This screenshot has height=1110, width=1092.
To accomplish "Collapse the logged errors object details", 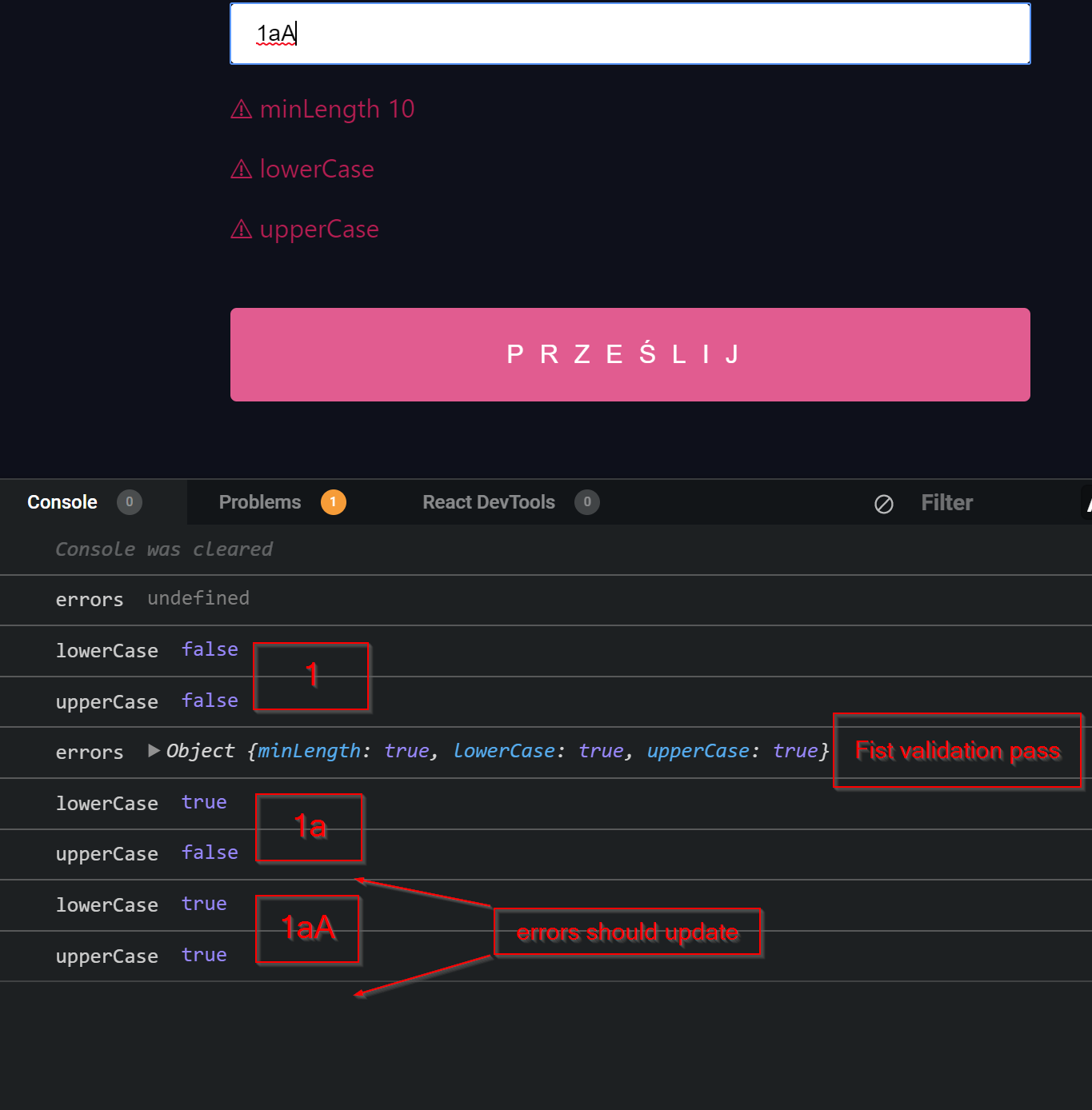I will point(153,751).
